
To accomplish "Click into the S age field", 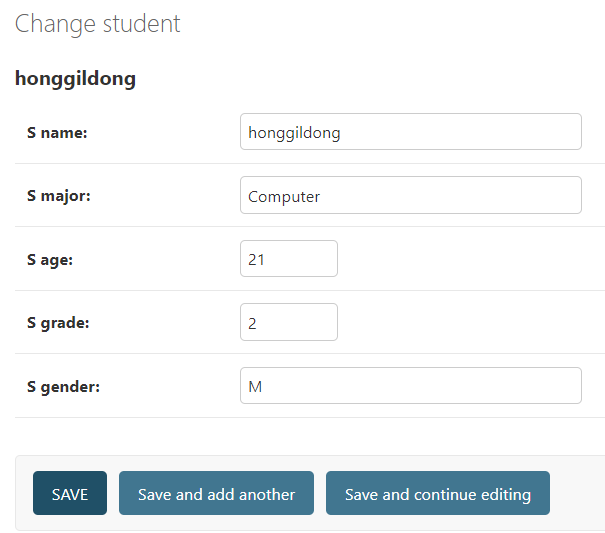I will (289, 259).
